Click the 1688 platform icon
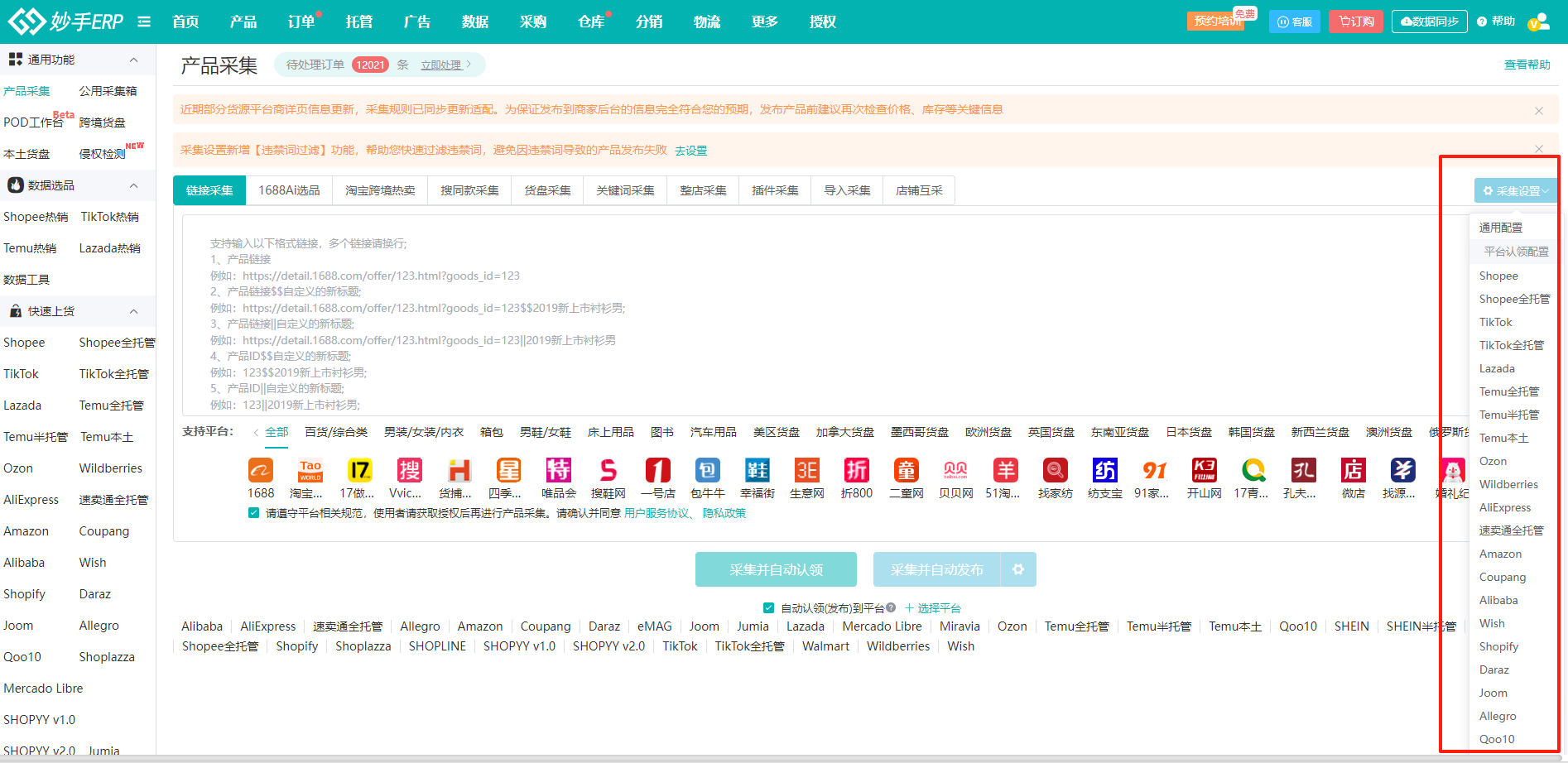 260,471
